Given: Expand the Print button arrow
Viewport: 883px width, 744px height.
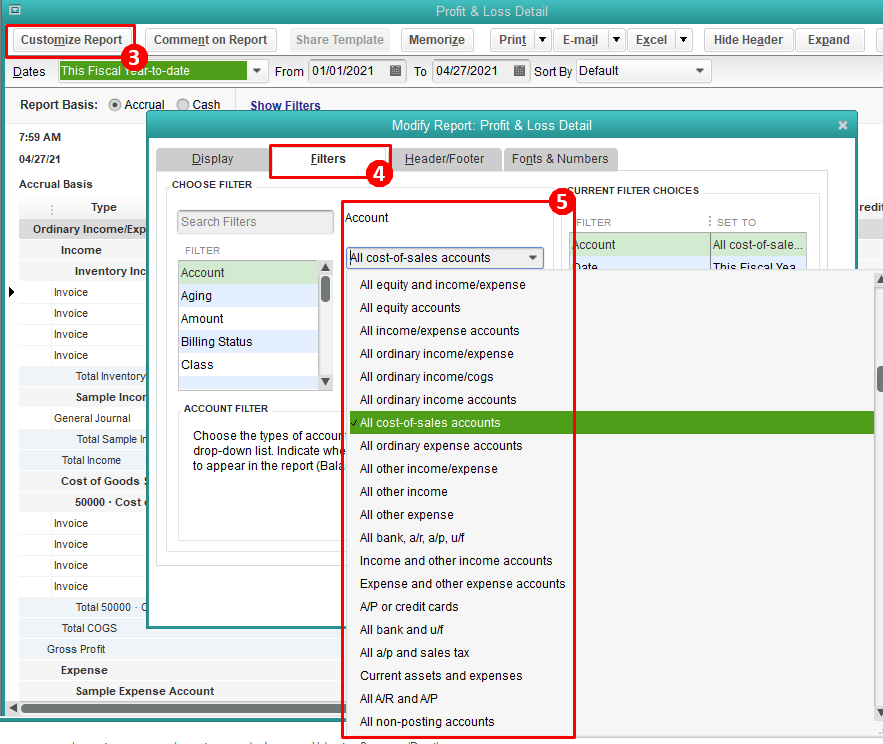Looking at the screenshot, I should pos(542,40).
